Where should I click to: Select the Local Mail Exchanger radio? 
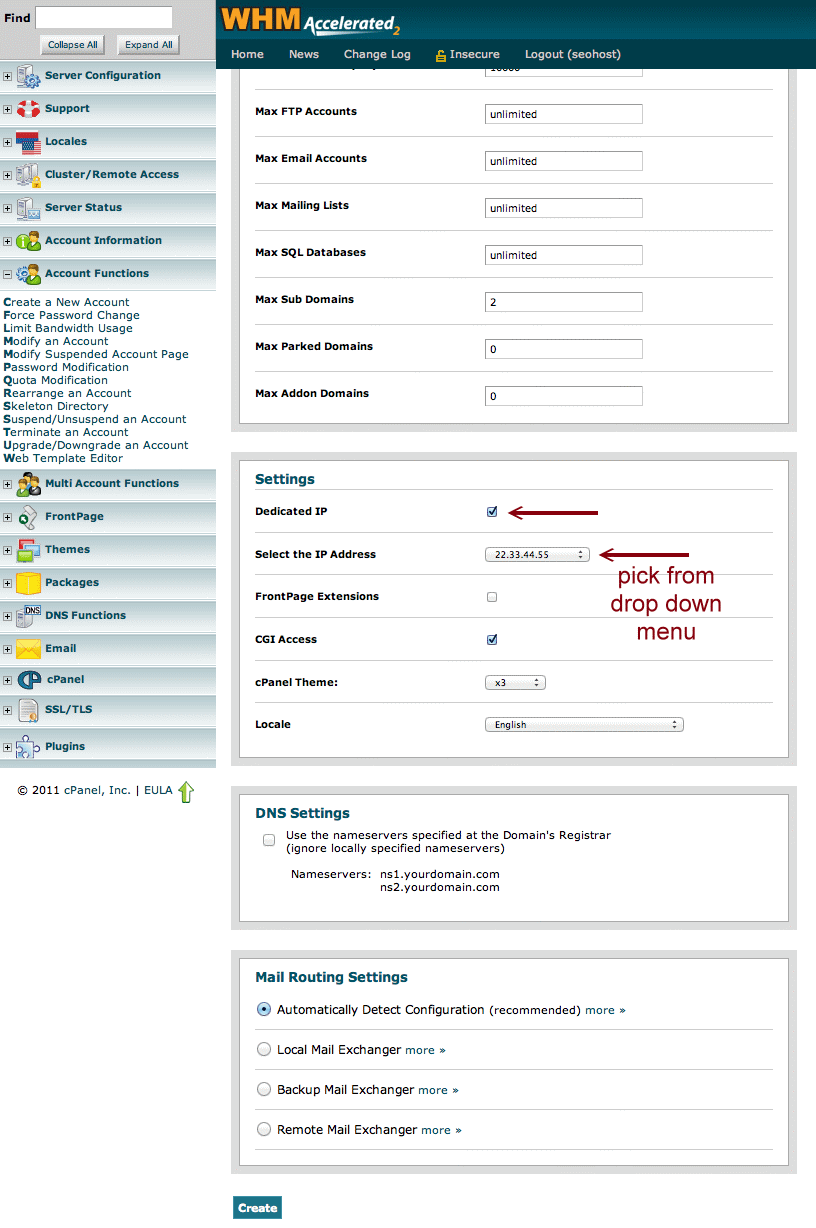coord(264,1050)
